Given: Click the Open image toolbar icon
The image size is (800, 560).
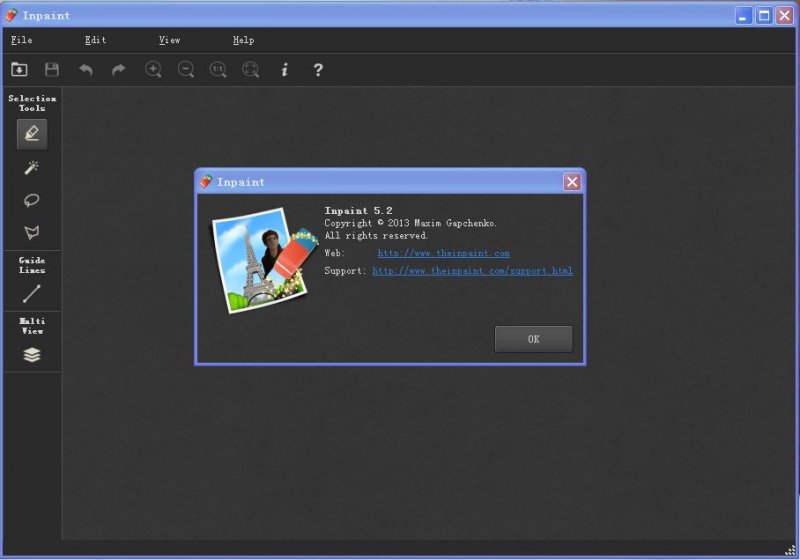Looking at the screenshot, I should pyautogui.click(x=19, y=69).
